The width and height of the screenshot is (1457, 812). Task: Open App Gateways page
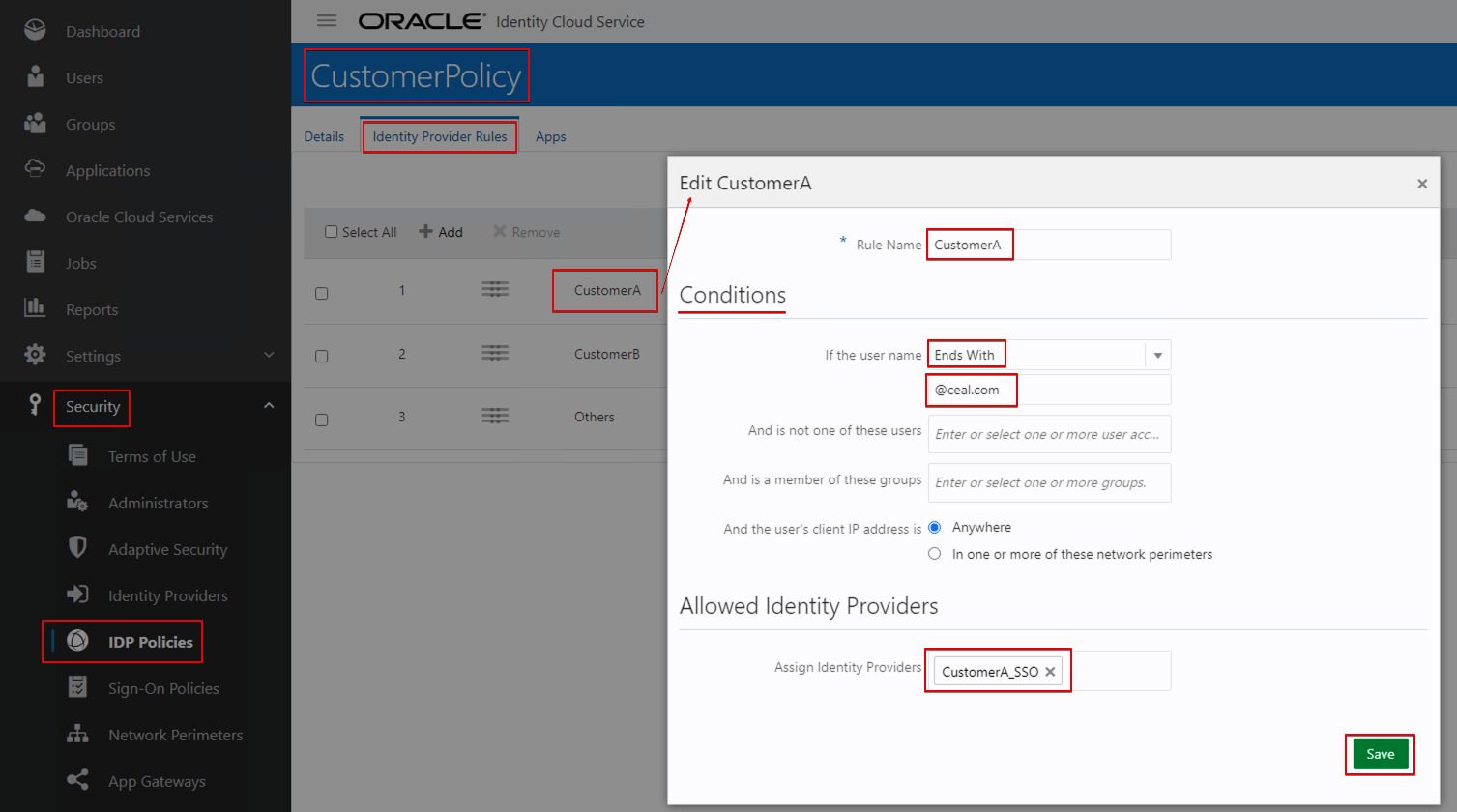[157, 781]
